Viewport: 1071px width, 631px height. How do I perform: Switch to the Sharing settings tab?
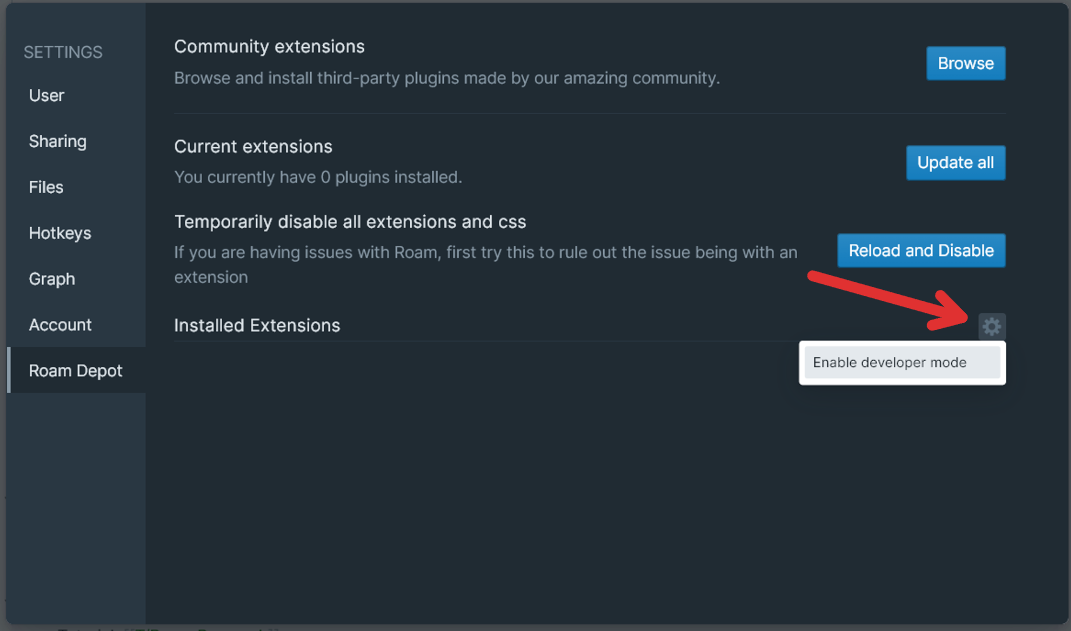58,142
